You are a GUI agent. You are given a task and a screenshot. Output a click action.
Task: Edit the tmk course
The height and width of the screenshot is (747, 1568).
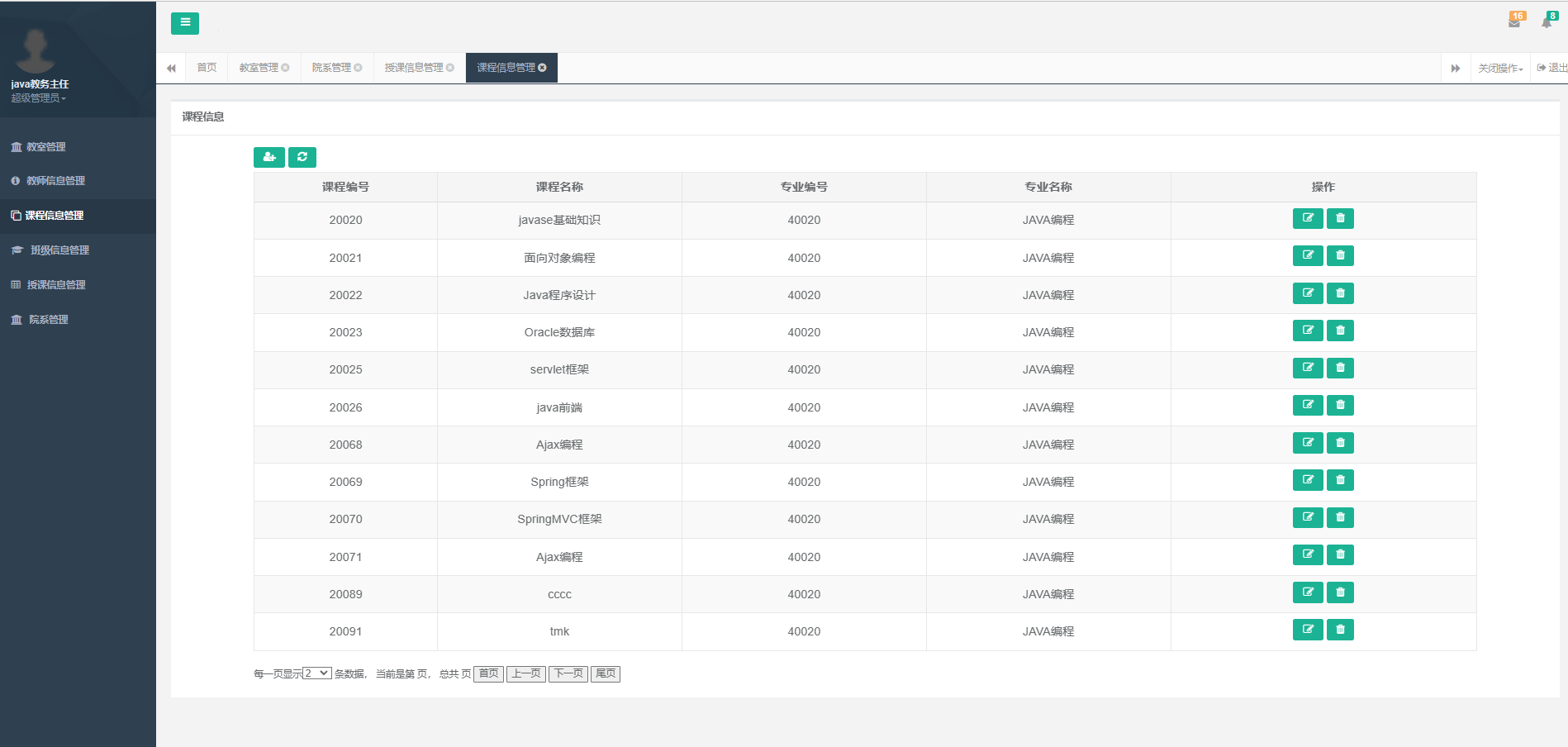pos(1308,630)
